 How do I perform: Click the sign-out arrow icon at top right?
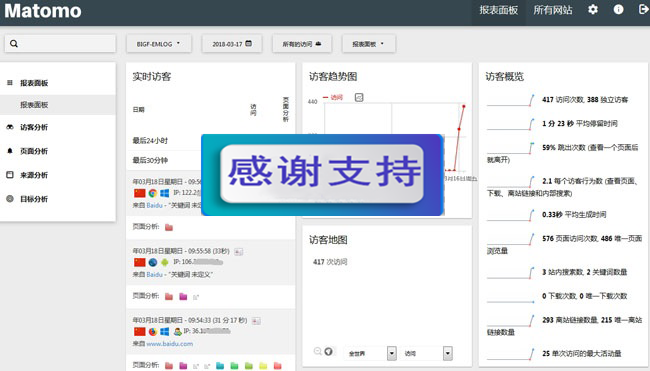644,10
